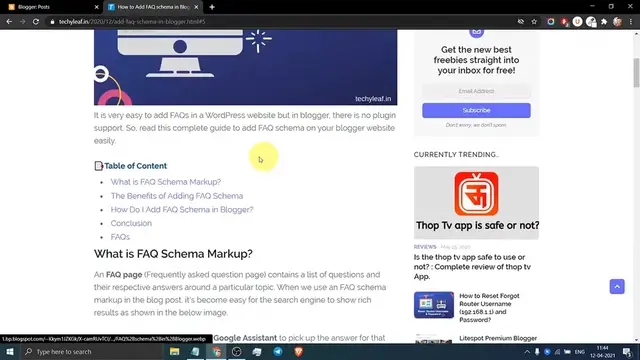Open the Chrome profile avatar
Image resolution: width=640 pixels, height=360 pixels.
point(617,22)
